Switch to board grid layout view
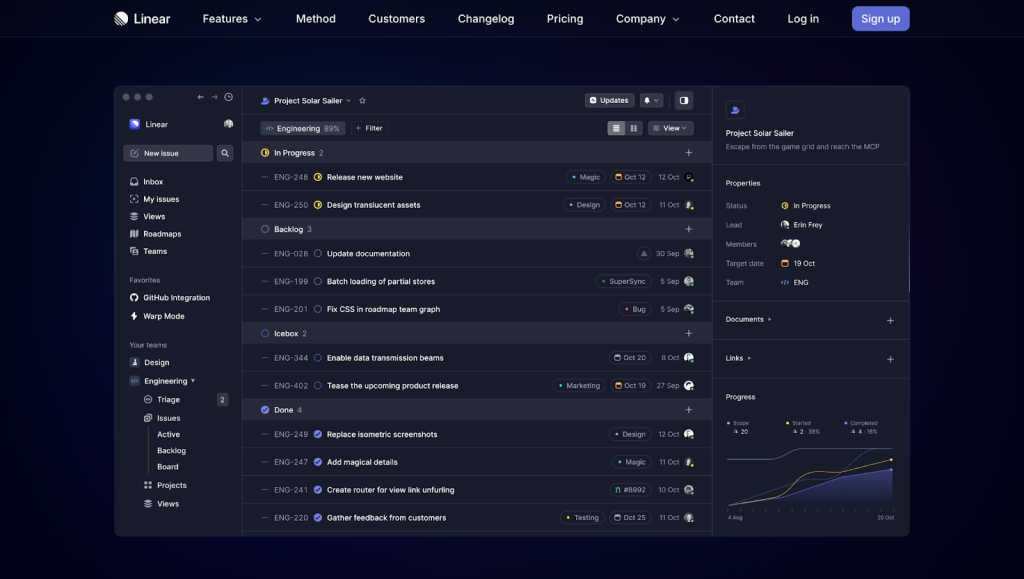This screenshot has height=579, width=1024. pos(634,128)
